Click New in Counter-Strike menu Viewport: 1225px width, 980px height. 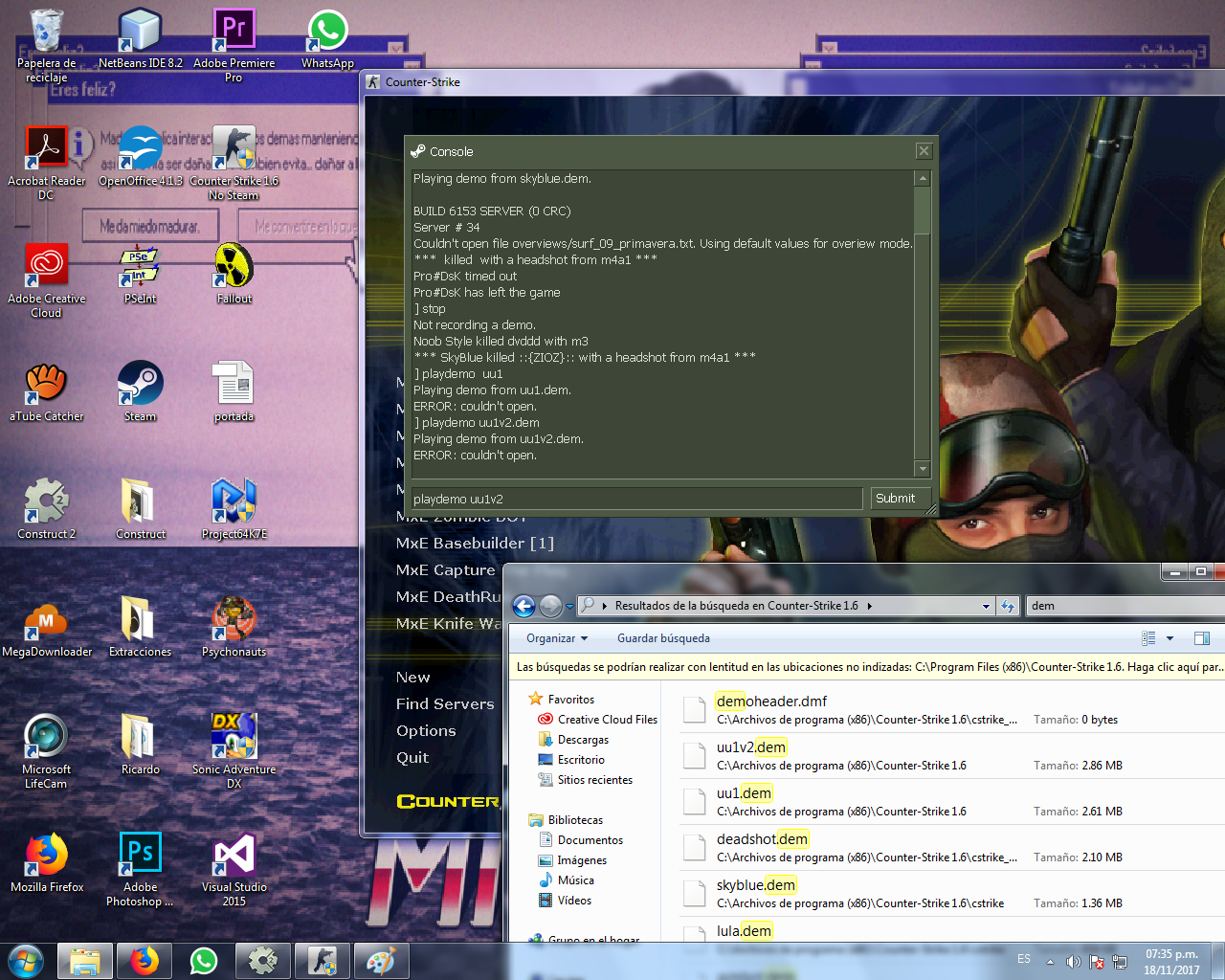(413, 677)
